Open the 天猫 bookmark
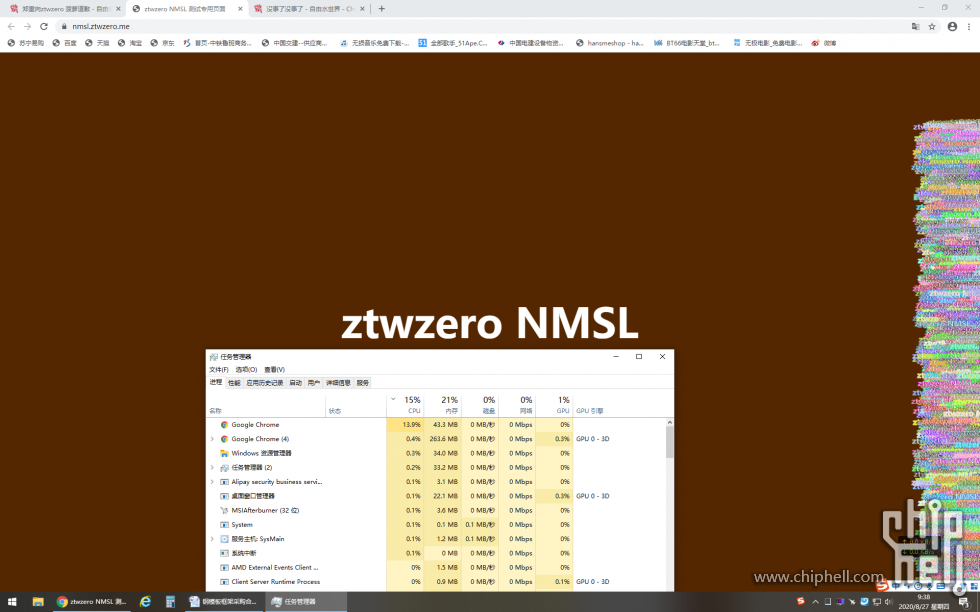980x612 pixels. (x=98, y=43)
